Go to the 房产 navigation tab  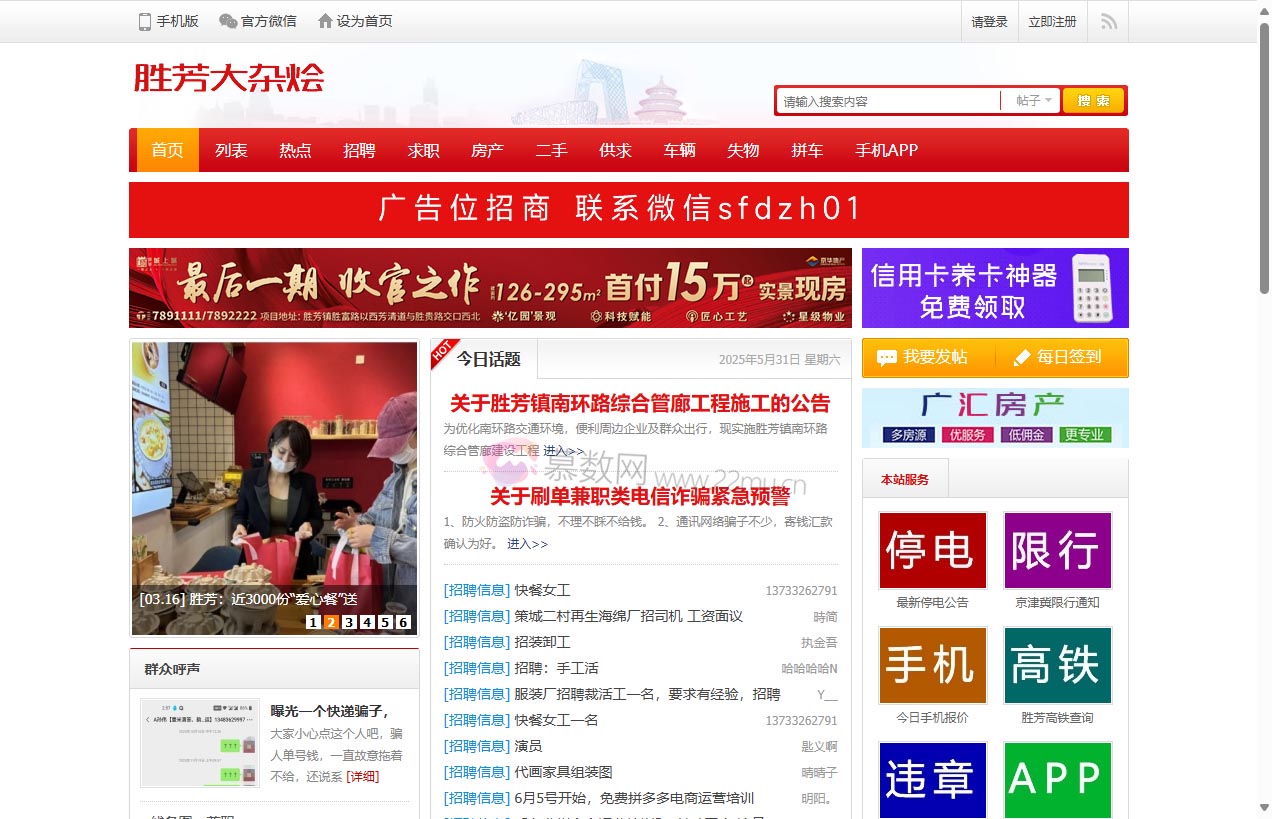coord(487,150)
